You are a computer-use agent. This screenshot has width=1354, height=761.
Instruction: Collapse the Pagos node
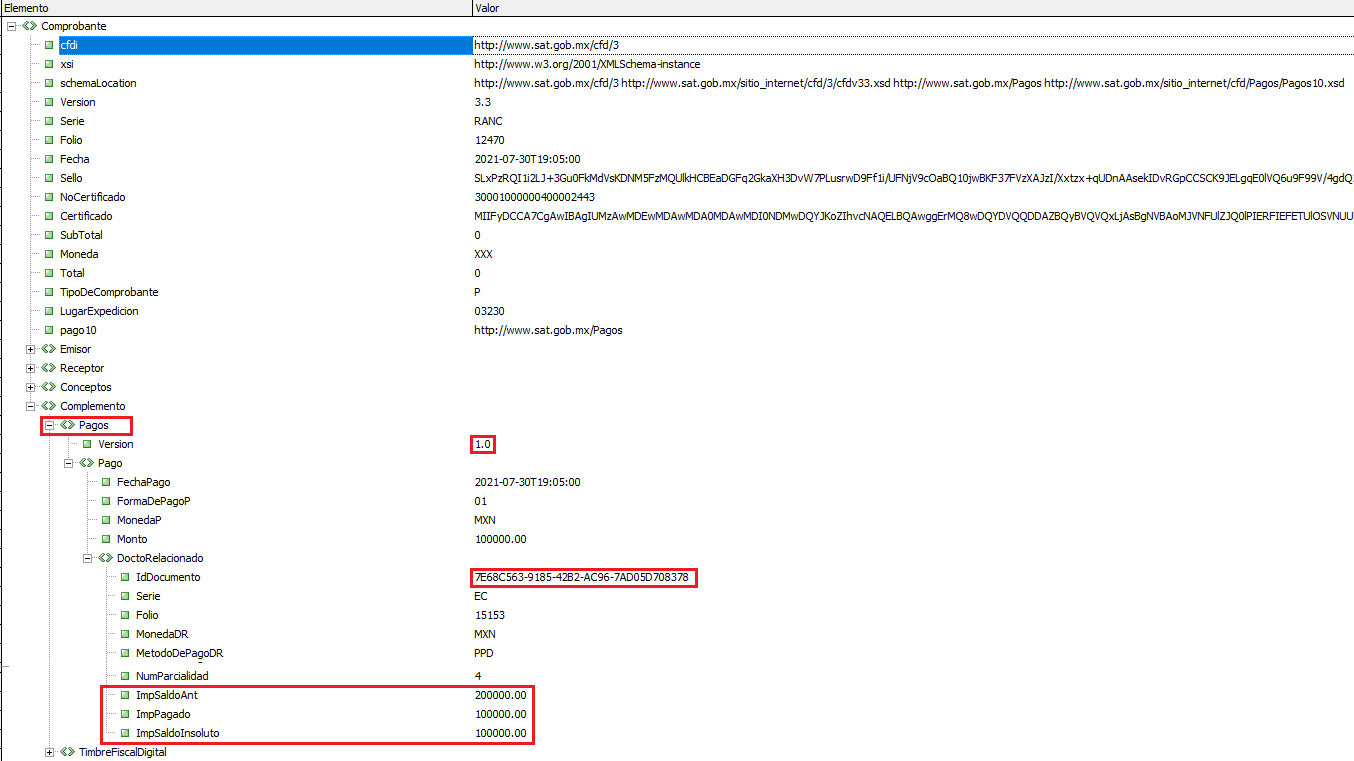click(50, 425)
